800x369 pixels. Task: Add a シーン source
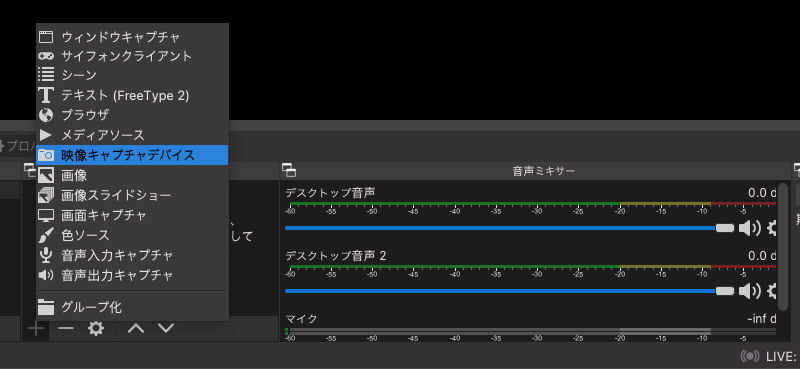[x=132, y=76]
